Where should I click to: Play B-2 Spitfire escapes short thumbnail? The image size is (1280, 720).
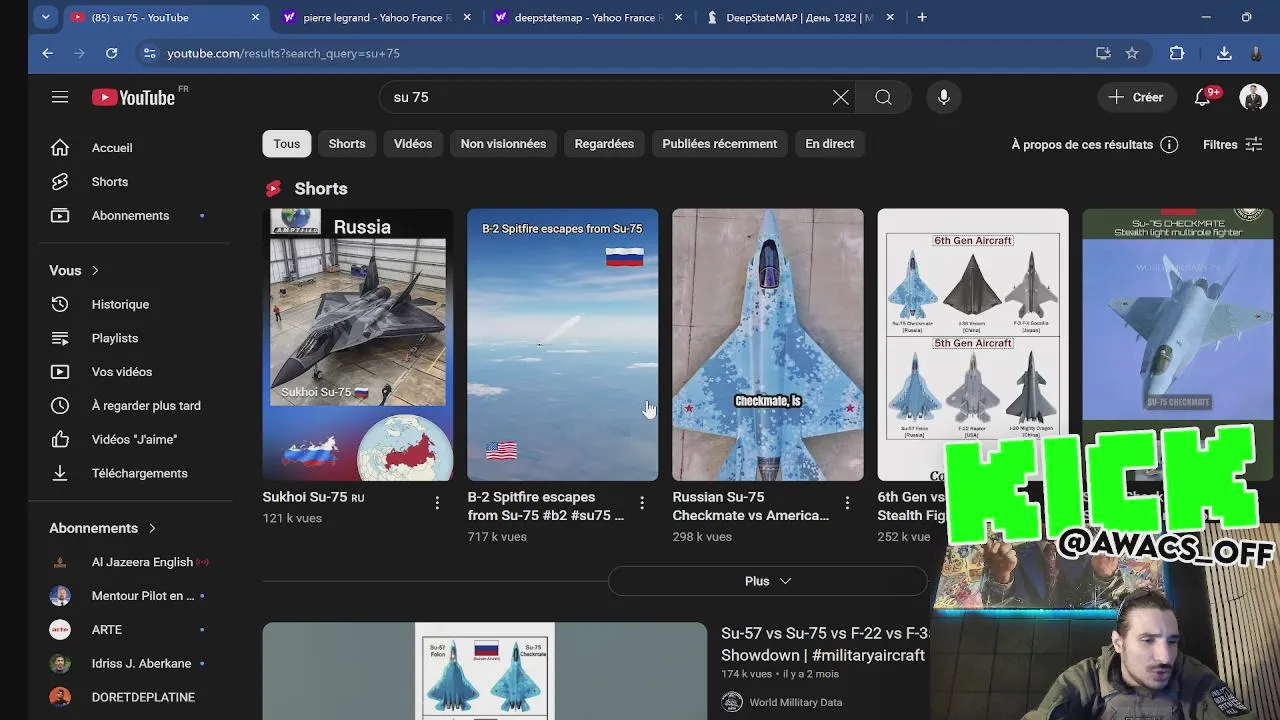click(563, 345)
